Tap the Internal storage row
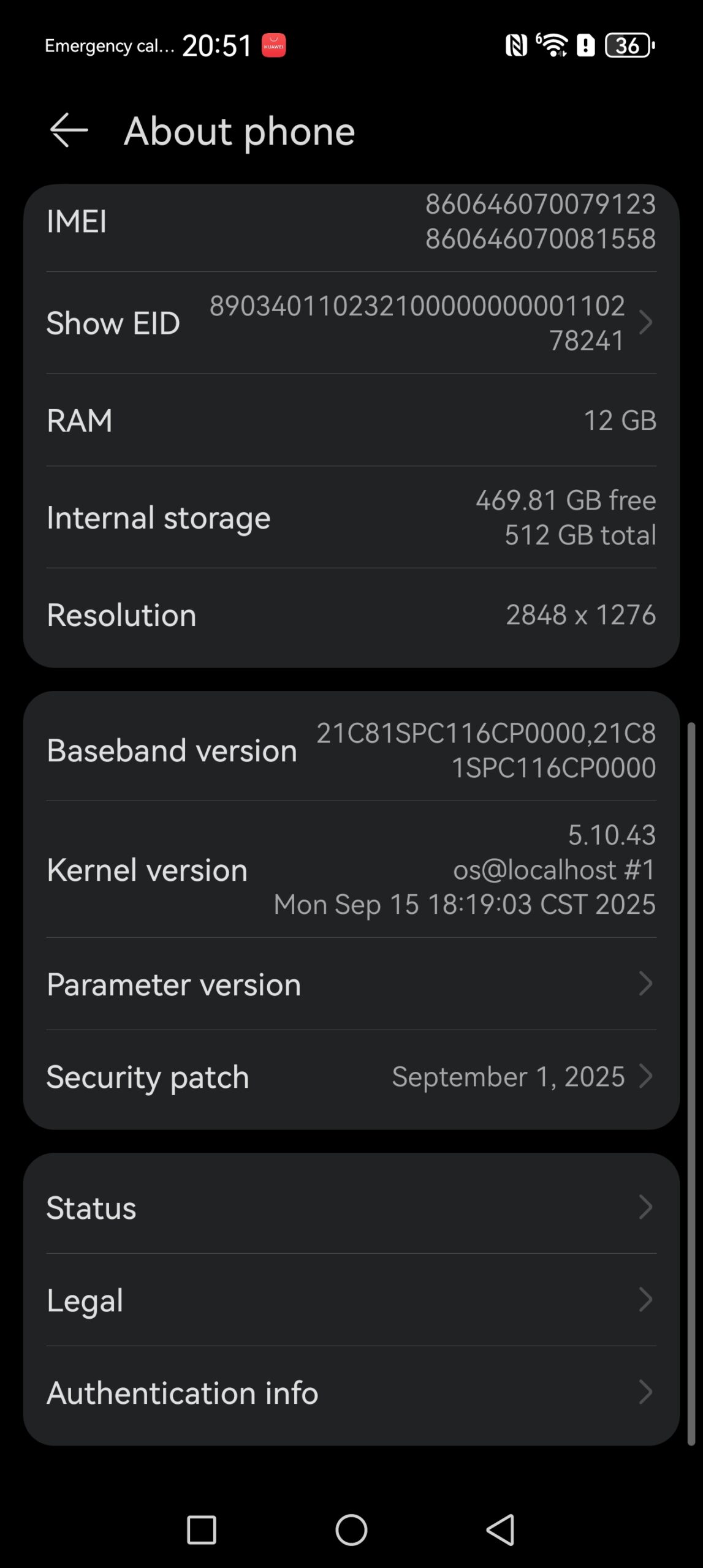This screenshot has width=703, height=1568. coord(351,518)
